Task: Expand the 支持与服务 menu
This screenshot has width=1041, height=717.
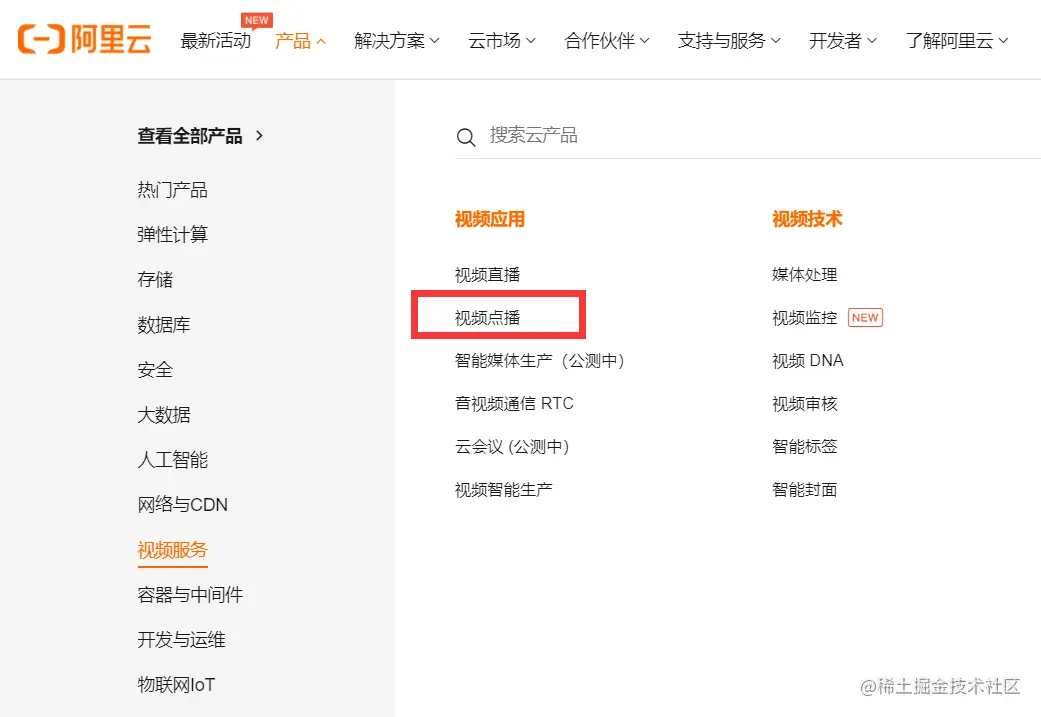Action: point(729,41)
